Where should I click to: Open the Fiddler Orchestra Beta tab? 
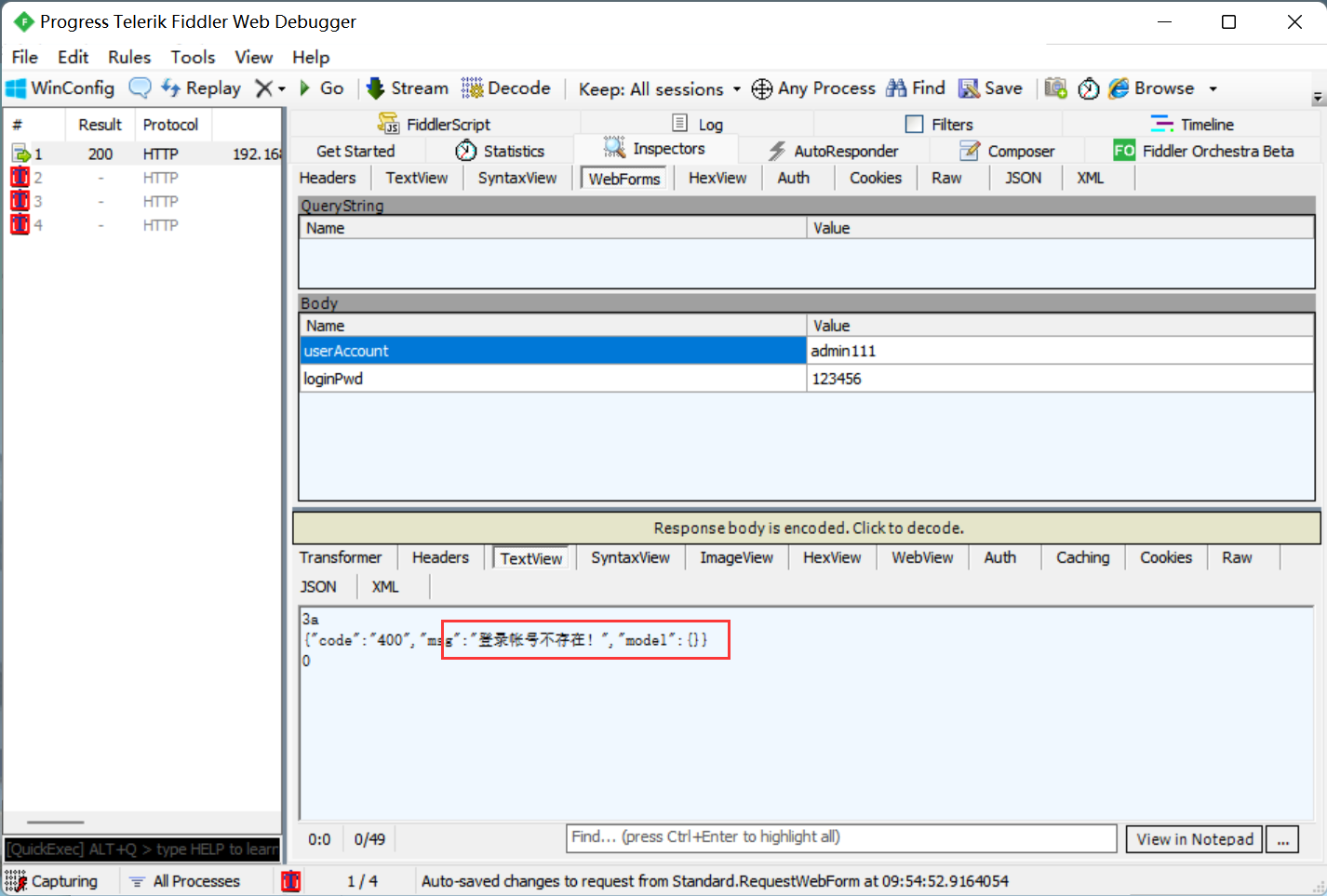pos(1204,151)
